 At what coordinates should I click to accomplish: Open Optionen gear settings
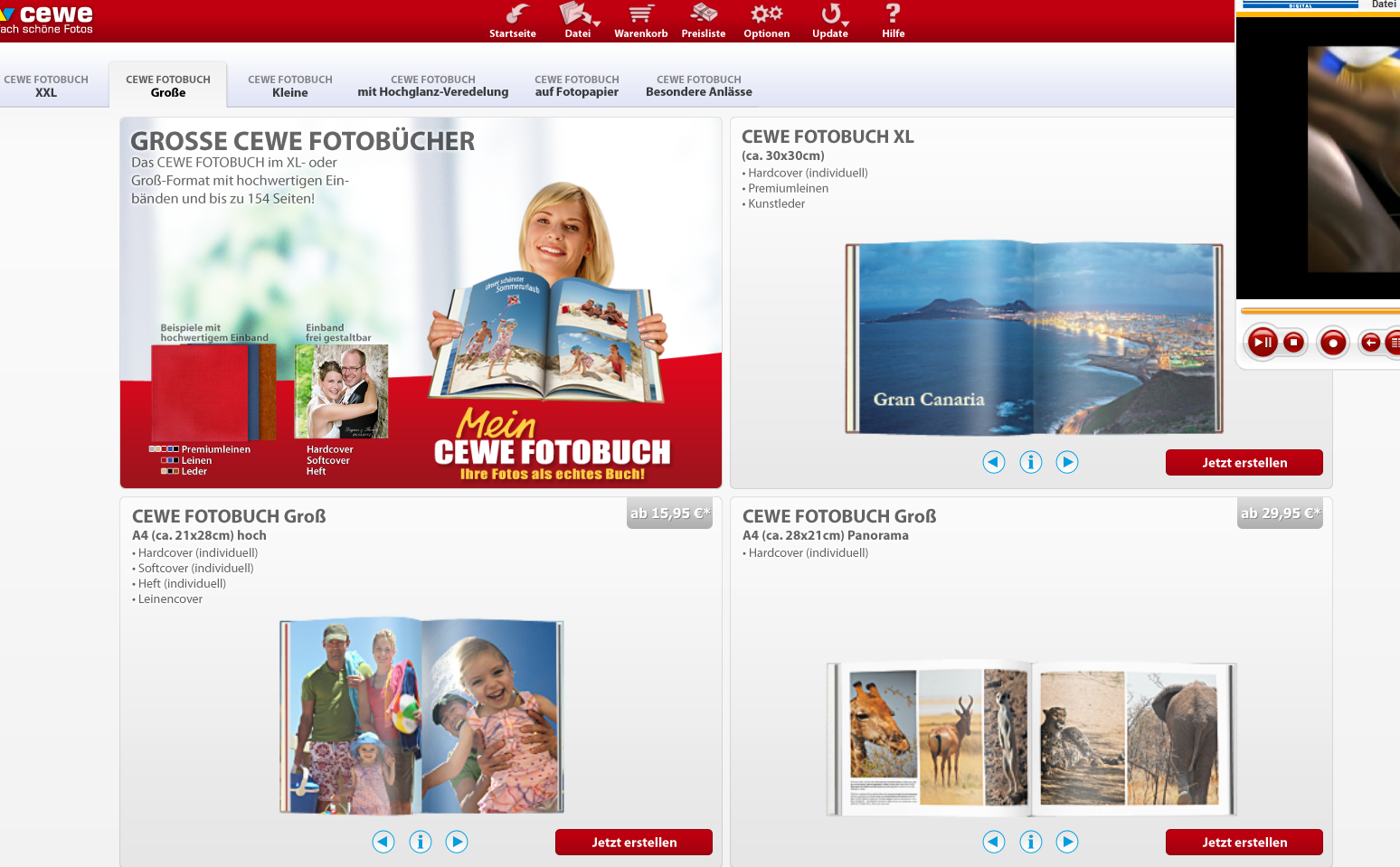click(x=767, y=21)
